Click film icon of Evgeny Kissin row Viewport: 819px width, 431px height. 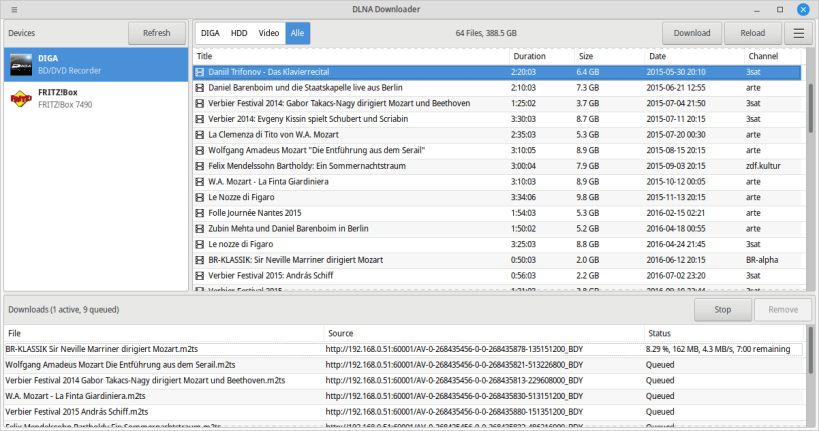click(x=200, y=119)
